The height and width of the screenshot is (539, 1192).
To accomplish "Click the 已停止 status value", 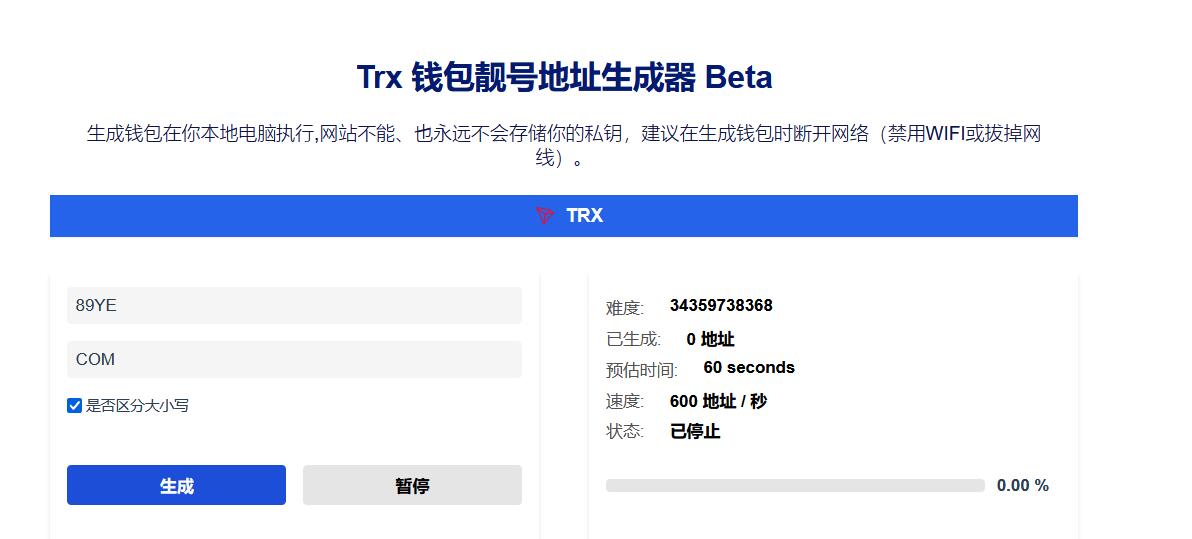I will tap(695, 432).
